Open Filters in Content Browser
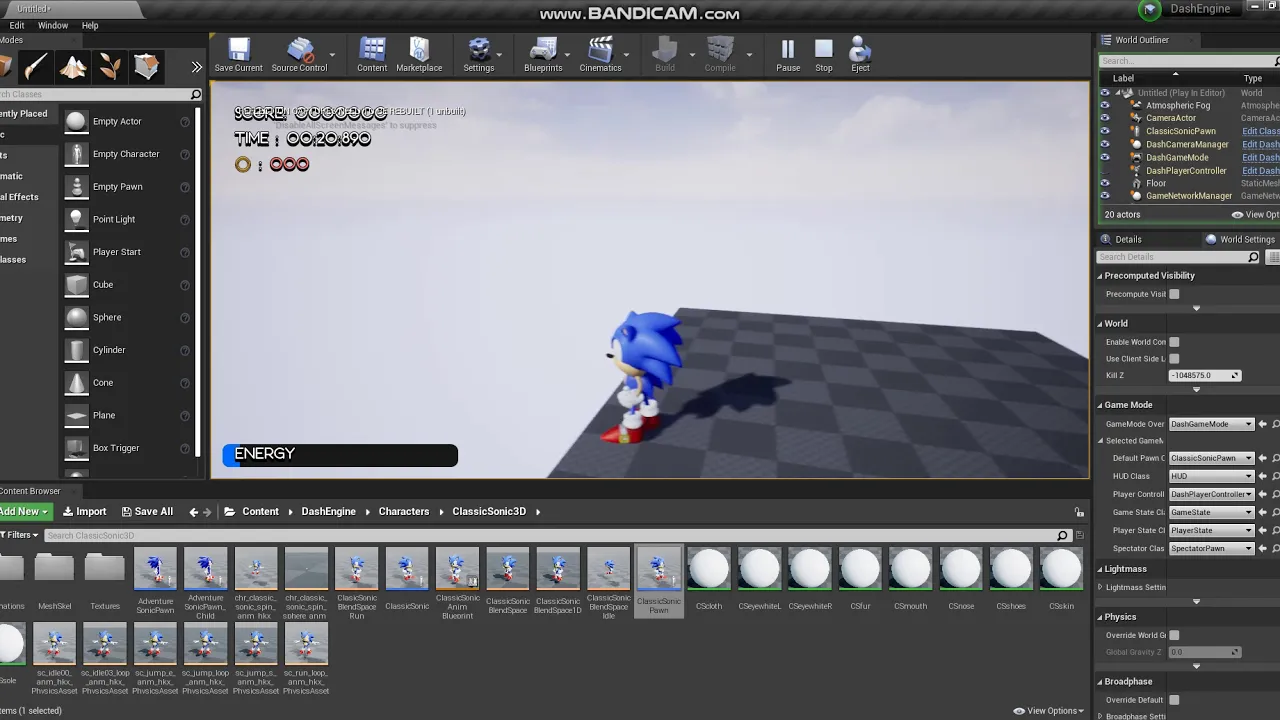The image size is (1280, 720). point(19,535)
